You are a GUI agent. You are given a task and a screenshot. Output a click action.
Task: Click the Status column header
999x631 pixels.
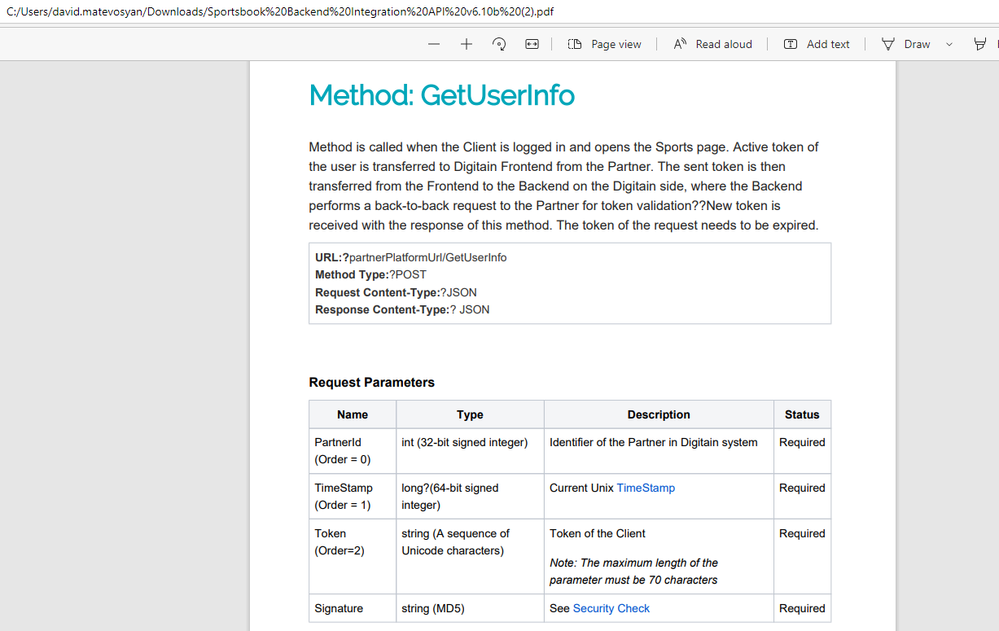pyautogui.click(x=802, y=414)
